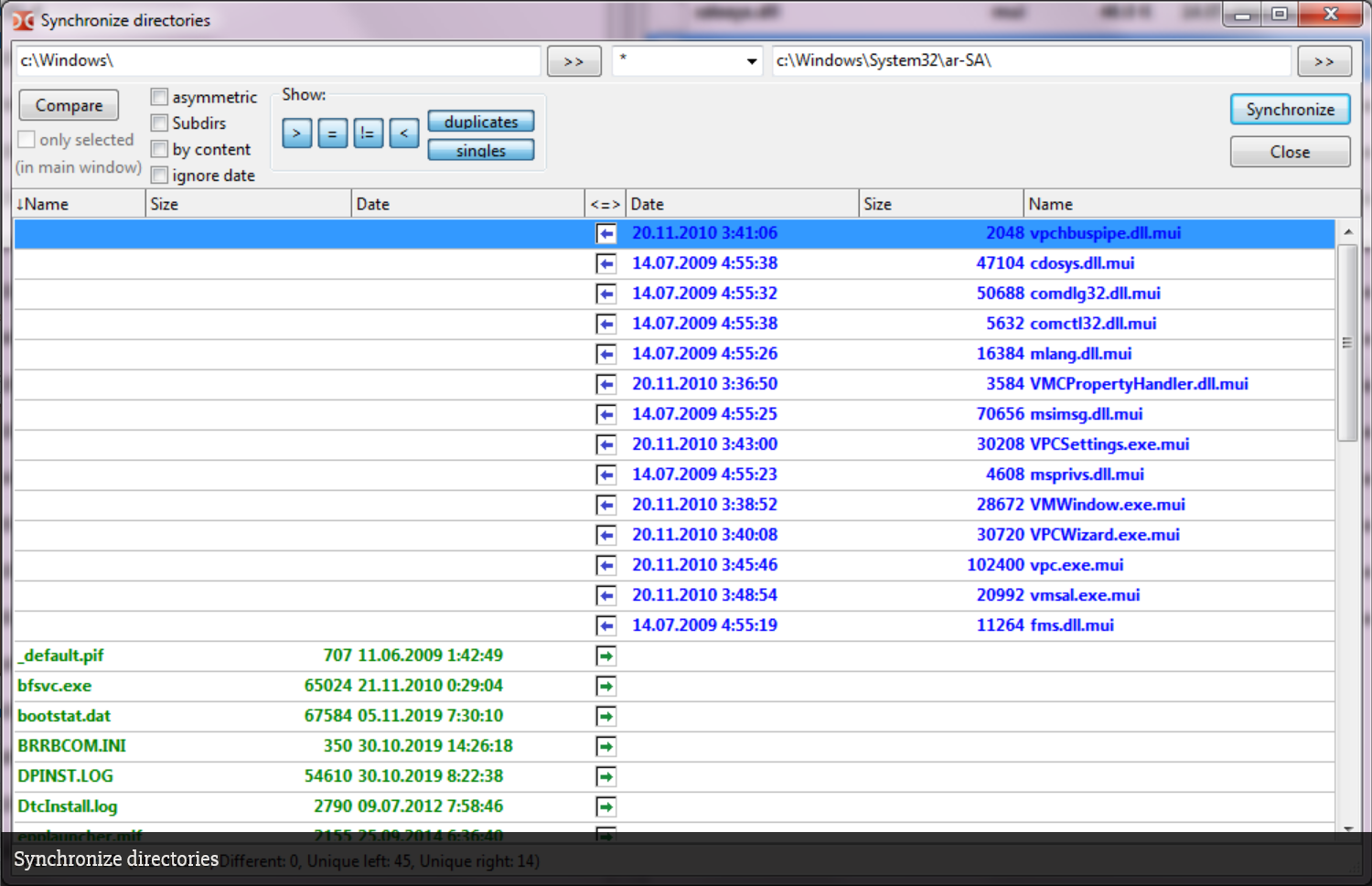The height and width of the screenshot is (886, 1372).
Task: Select the file name BRRBCOM.INI
Action: [72, 746]
